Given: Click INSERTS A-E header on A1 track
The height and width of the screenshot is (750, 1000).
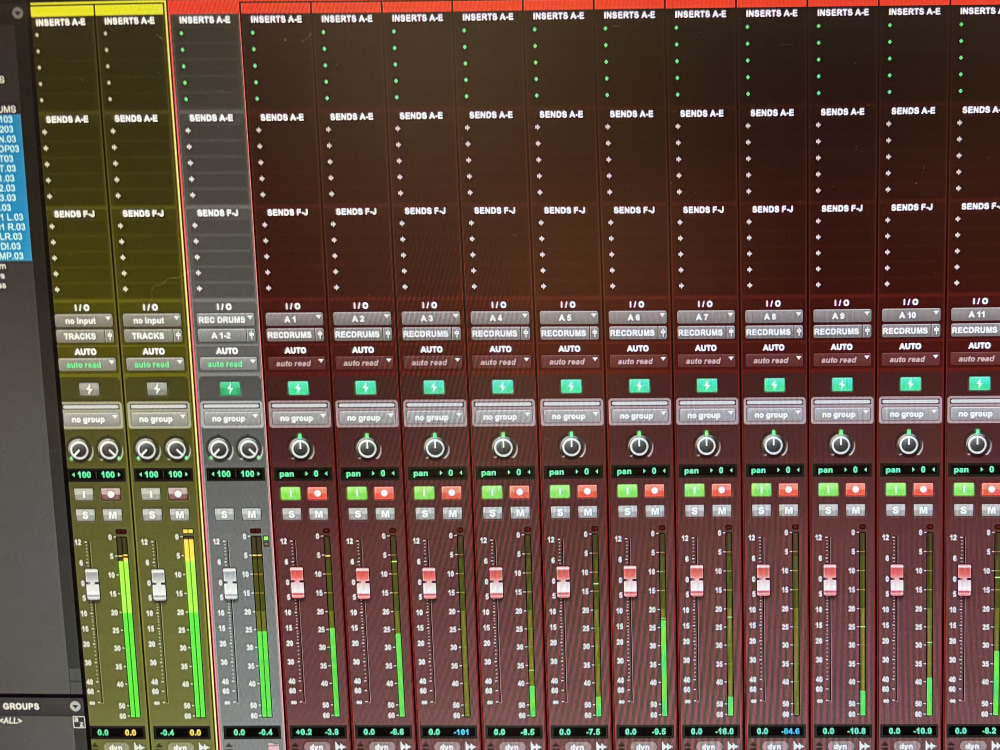Looking at the screenshot, I should coord(276,20).
